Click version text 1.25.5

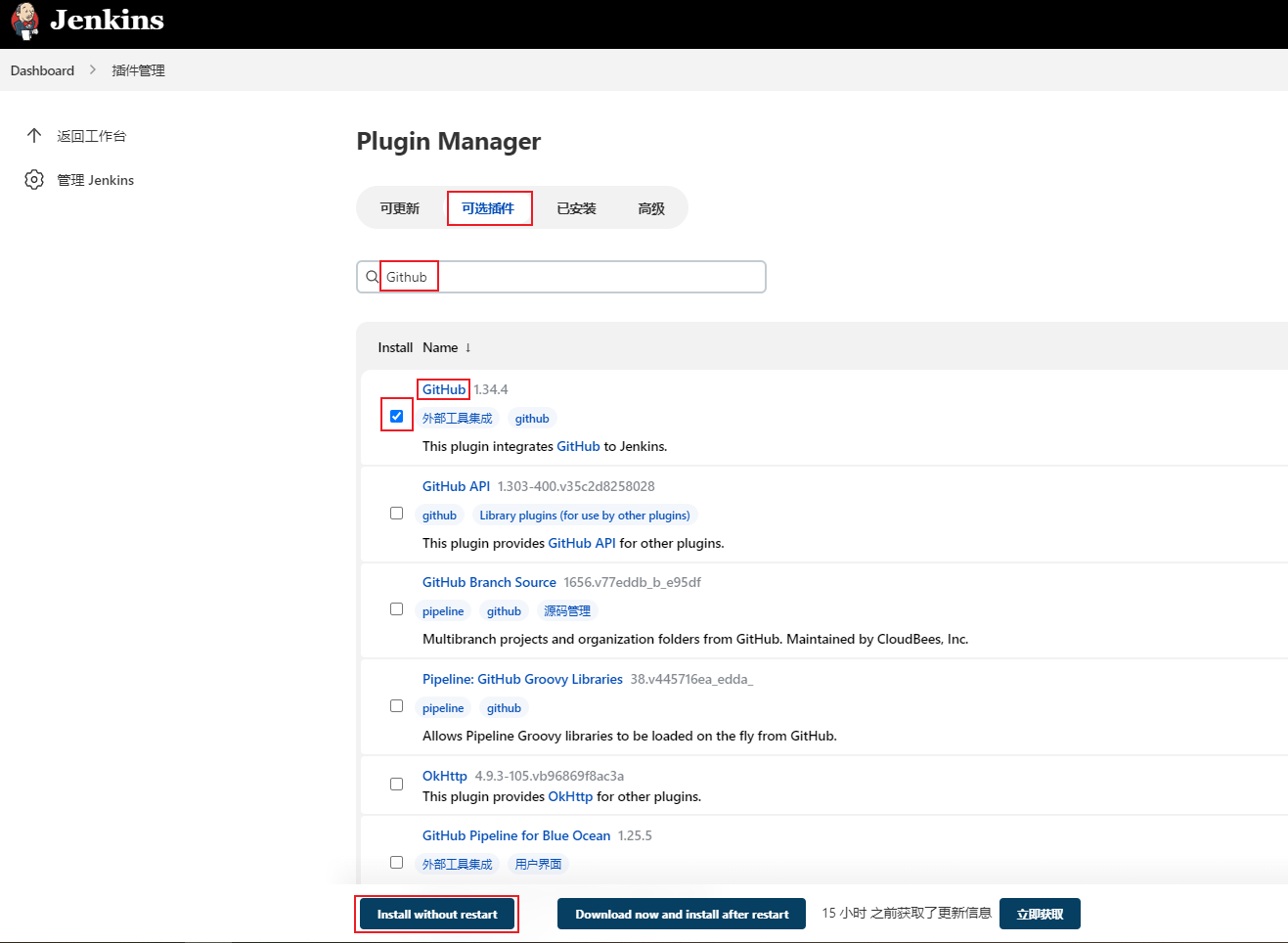tap(635, 835)
